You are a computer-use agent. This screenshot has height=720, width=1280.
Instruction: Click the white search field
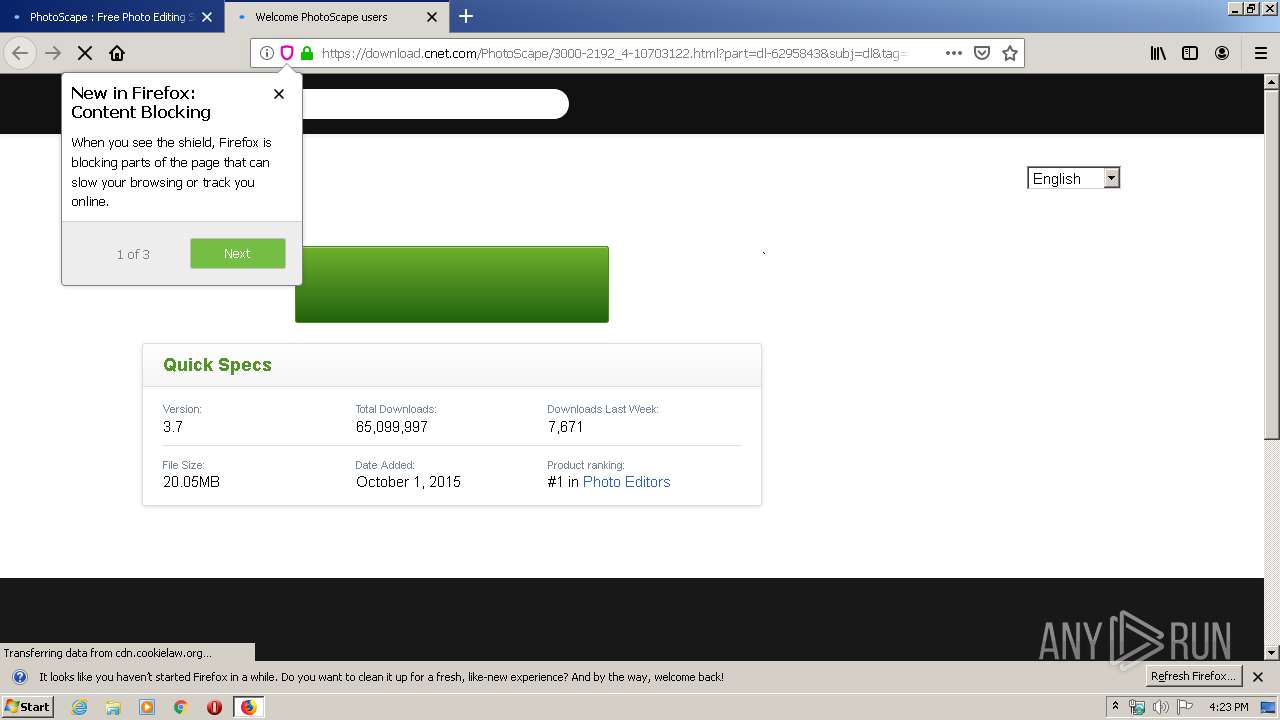coord(435,104)
